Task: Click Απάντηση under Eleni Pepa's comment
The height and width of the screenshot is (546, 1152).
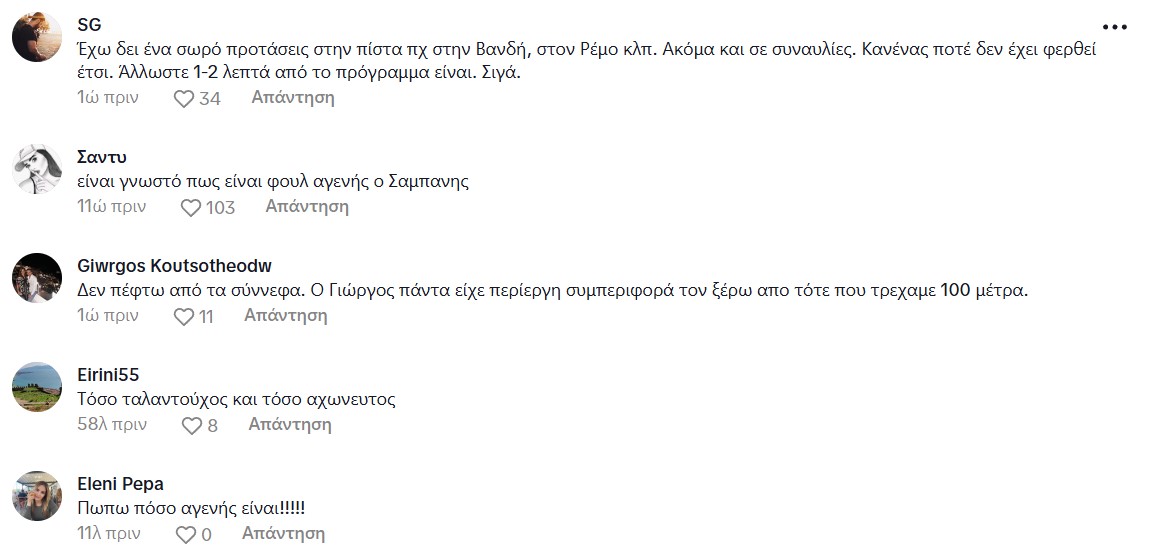Action: (x=283, y=534)
